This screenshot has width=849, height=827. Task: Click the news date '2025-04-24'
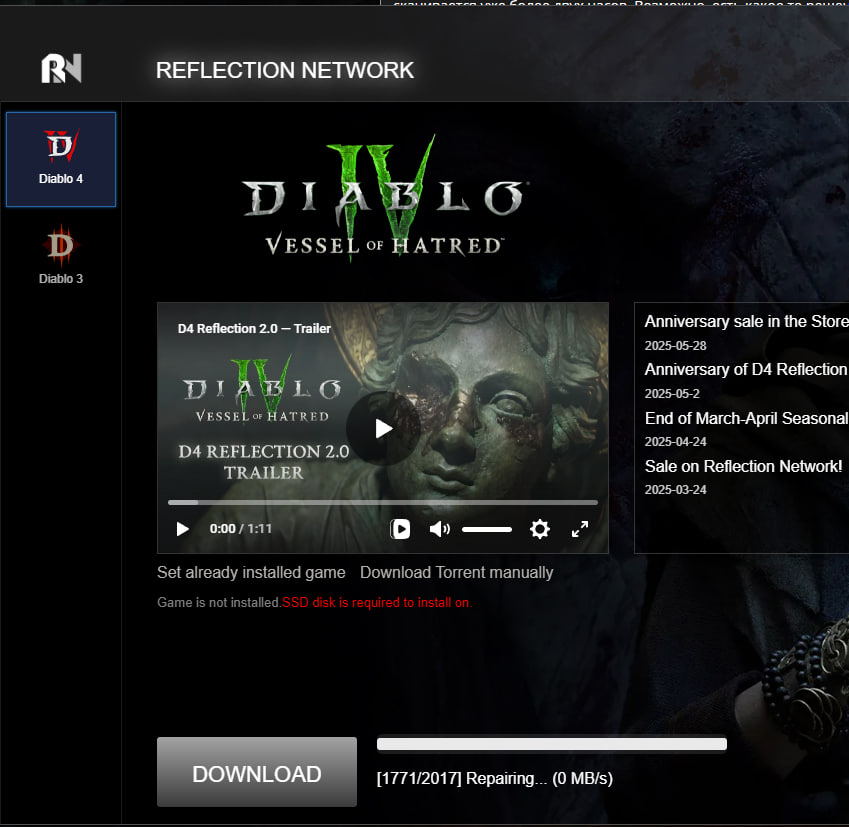pos(675,442)
